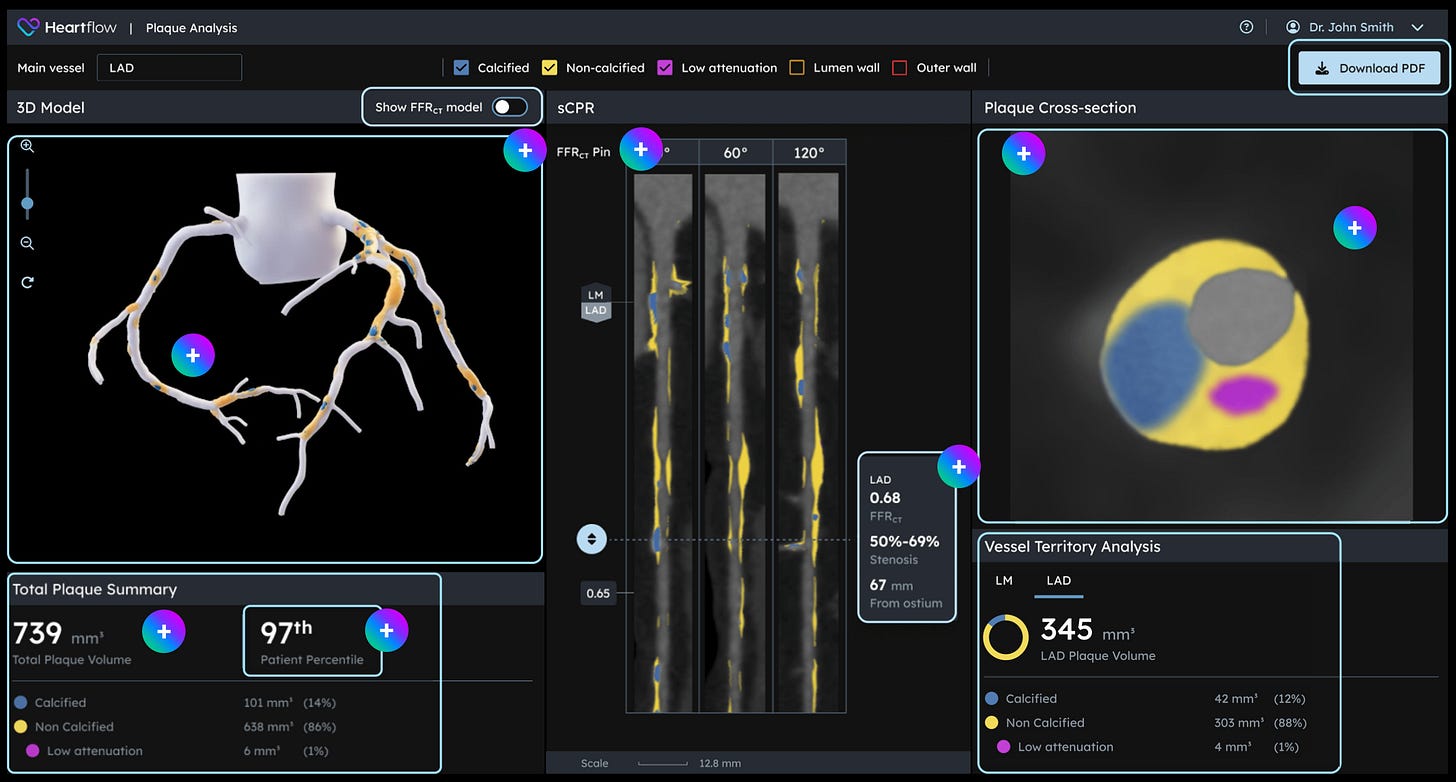Viewport: 1456px width, 782px height.
Task: Adjust the 3D model zoom slider
Action: click(27, 203)
